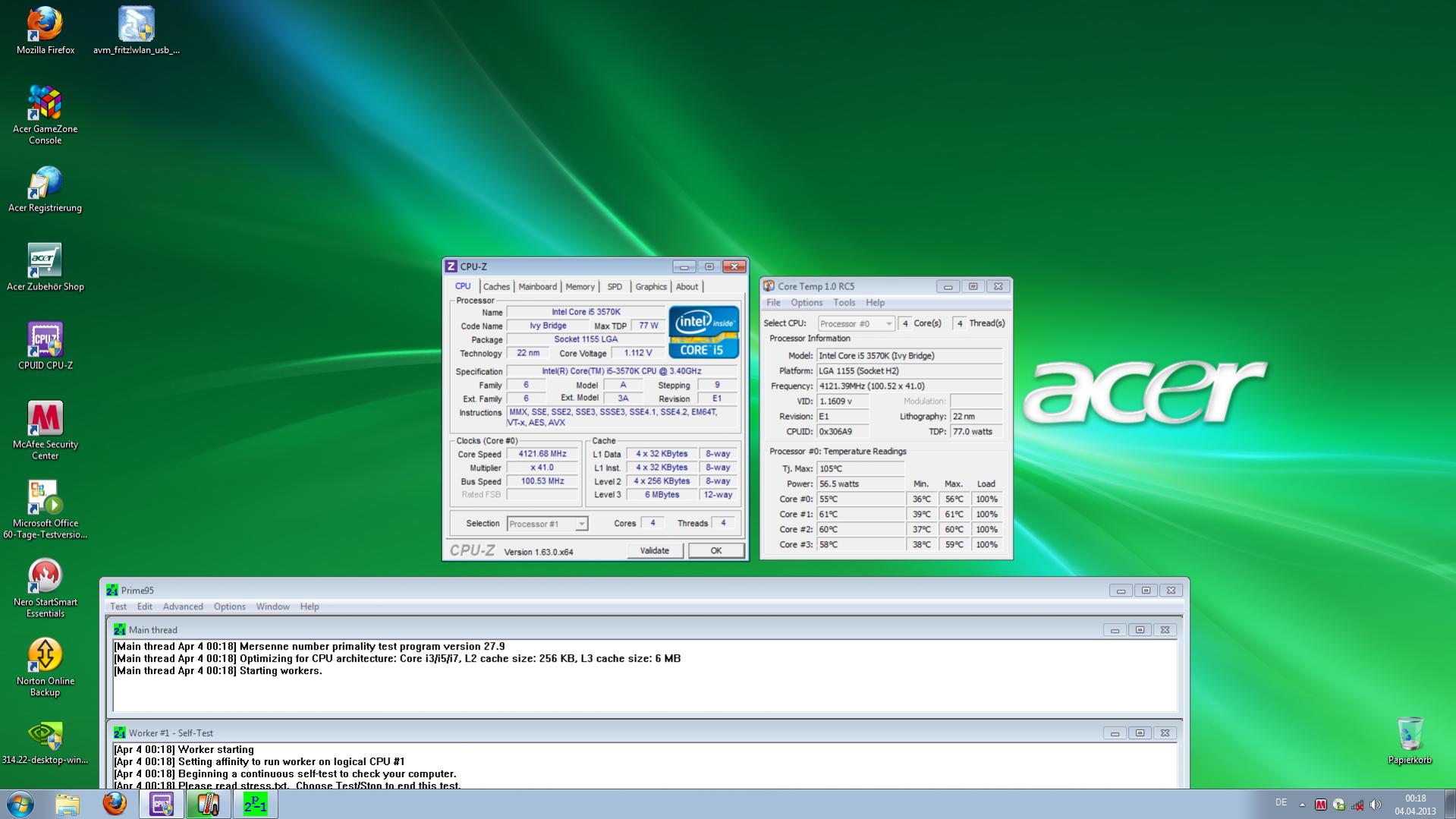Open the Help menu in Core Temp
Screen dimensions: 1456x819
pyautogui.click(x=875, y=302)
